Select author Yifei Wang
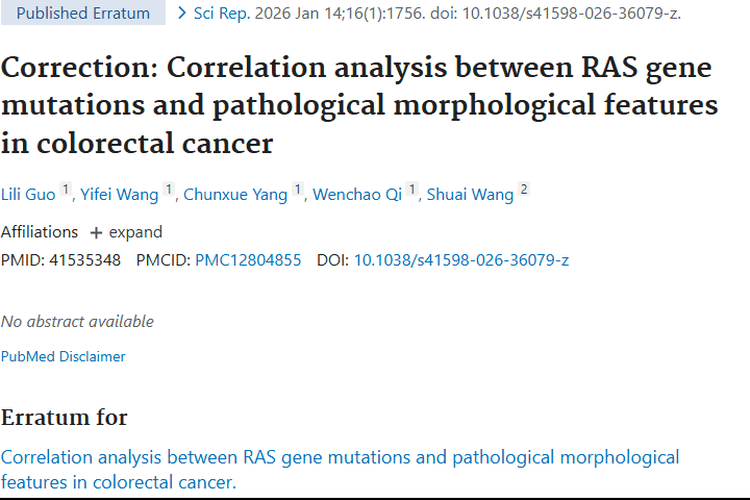 click(118, 194)
